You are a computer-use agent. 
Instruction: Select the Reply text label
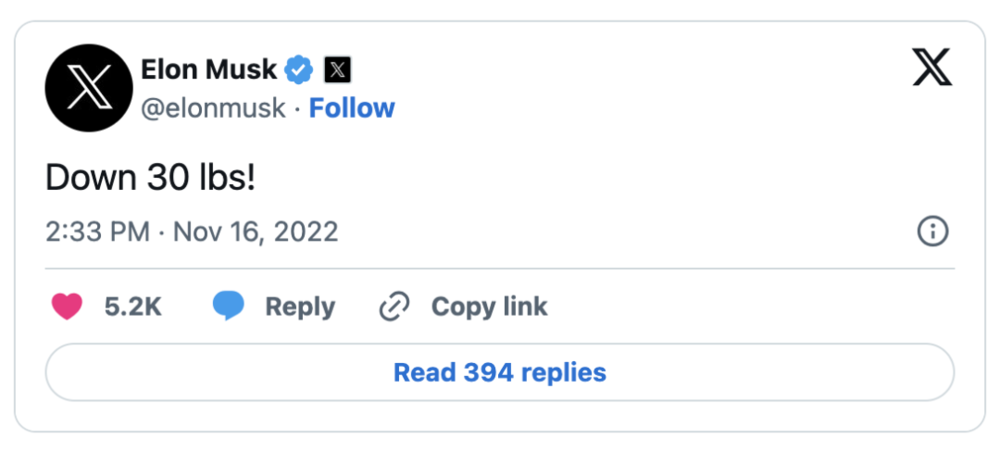pos(300,307)
